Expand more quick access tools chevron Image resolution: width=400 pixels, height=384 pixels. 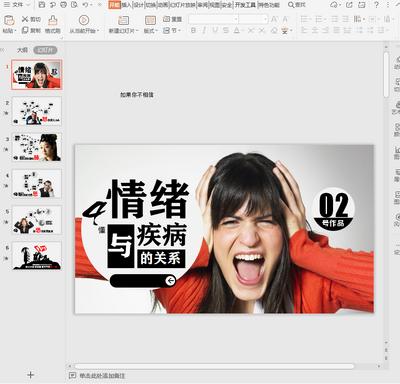coord(100,5)
